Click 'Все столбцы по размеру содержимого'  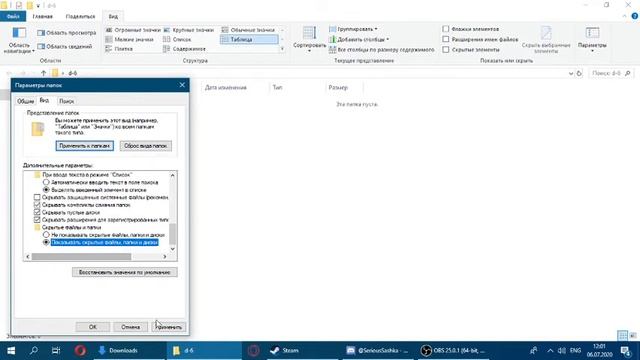(x=382, y=49)
